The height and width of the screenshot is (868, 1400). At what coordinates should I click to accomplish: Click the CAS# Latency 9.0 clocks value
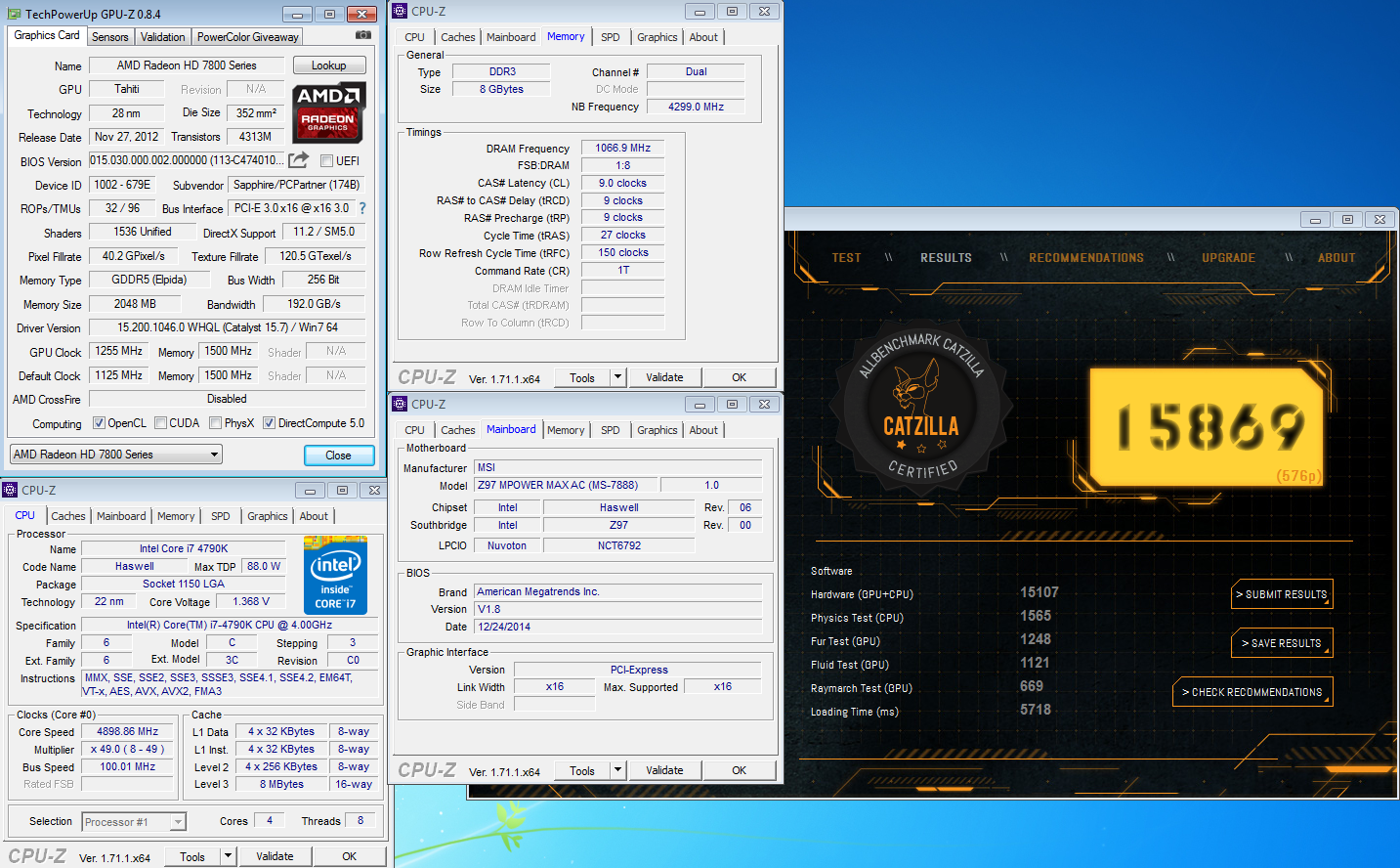pos(623,183)
